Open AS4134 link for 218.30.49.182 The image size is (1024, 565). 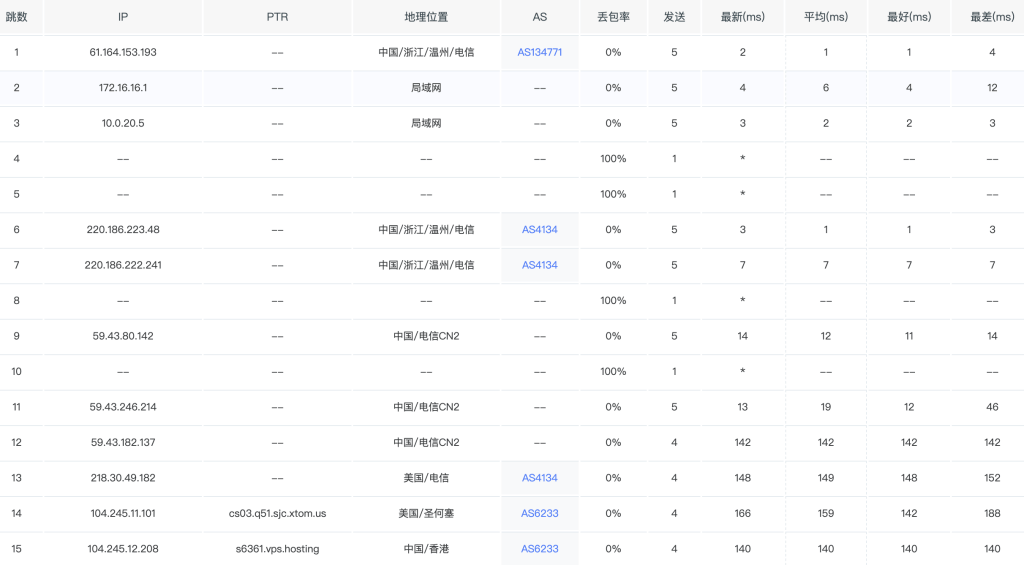[x=539, y=478]
